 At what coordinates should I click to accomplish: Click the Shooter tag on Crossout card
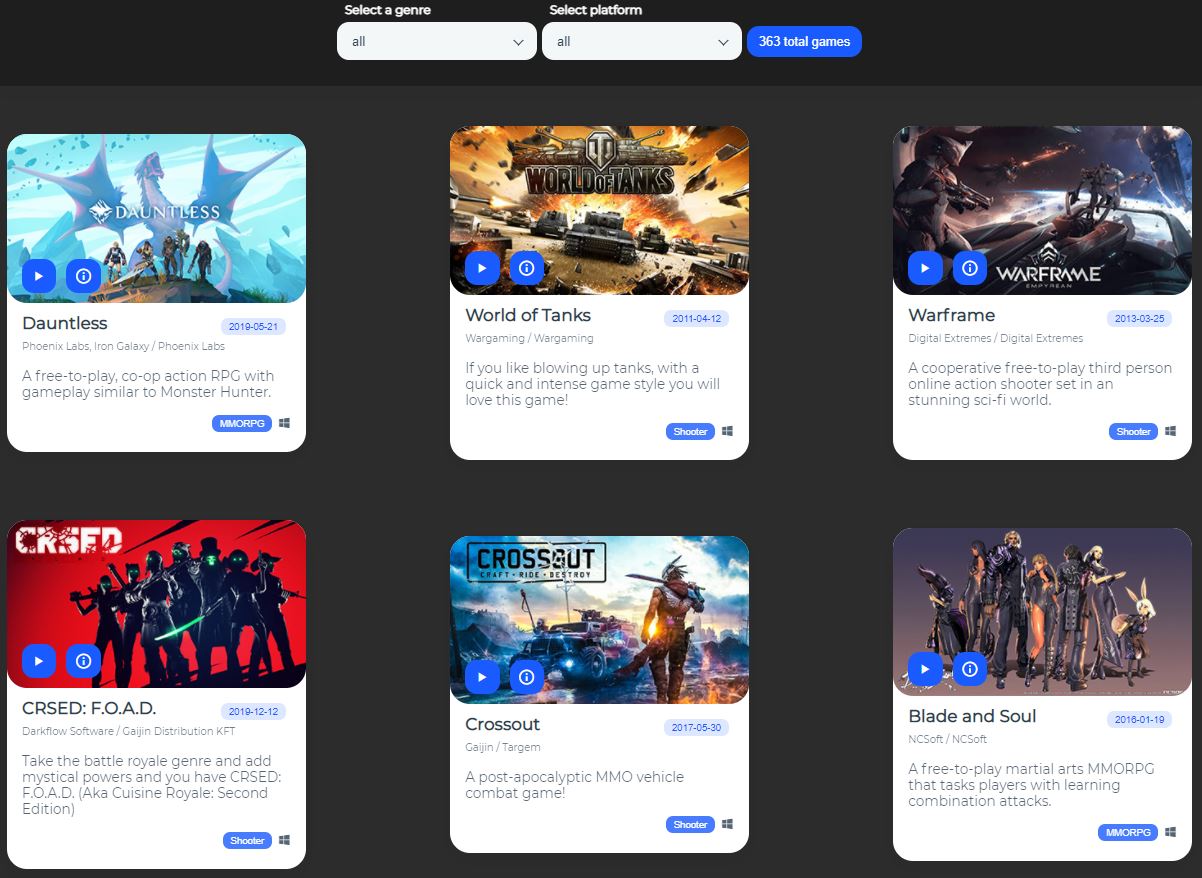(x=690, y=825)
